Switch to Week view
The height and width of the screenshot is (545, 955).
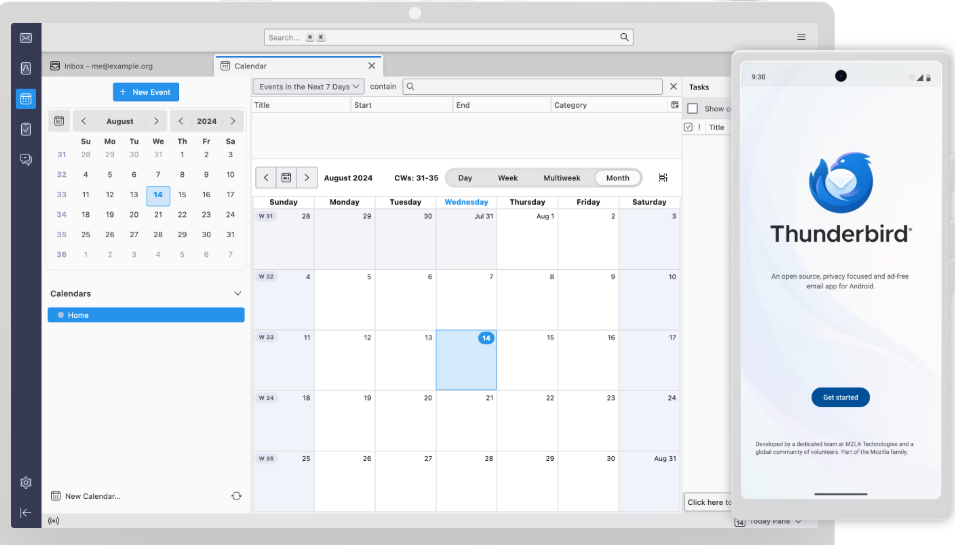[507, 178]
